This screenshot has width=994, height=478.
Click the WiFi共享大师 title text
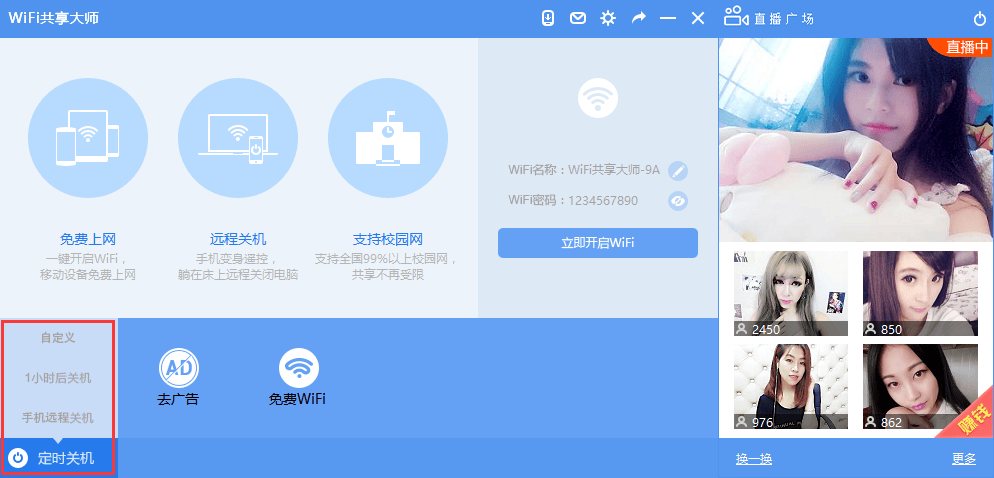[x=53, y=18]
